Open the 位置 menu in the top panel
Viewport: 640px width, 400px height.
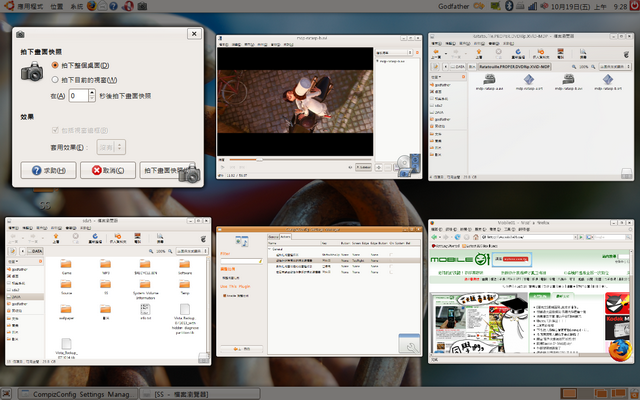(x=57, y=6)
